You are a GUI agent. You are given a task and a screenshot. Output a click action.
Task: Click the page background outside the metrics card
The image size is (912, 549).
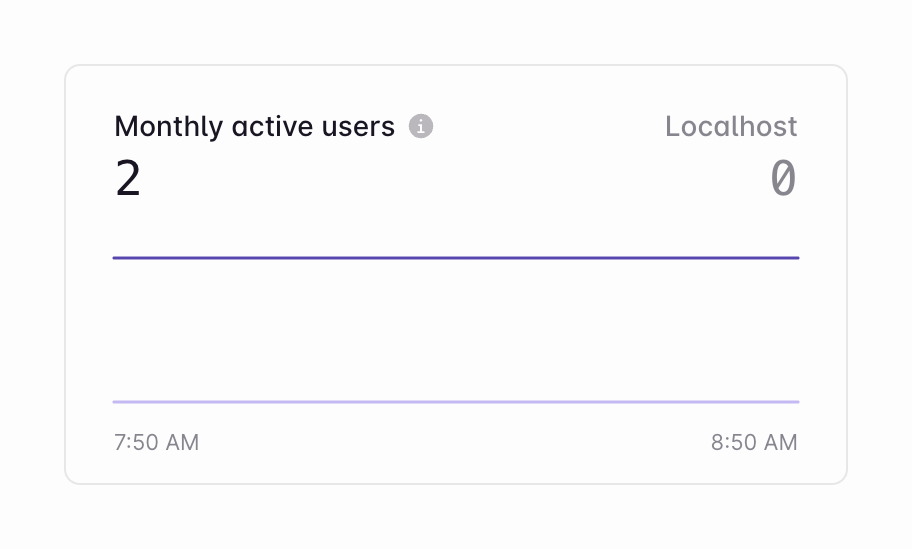[456, 520]
